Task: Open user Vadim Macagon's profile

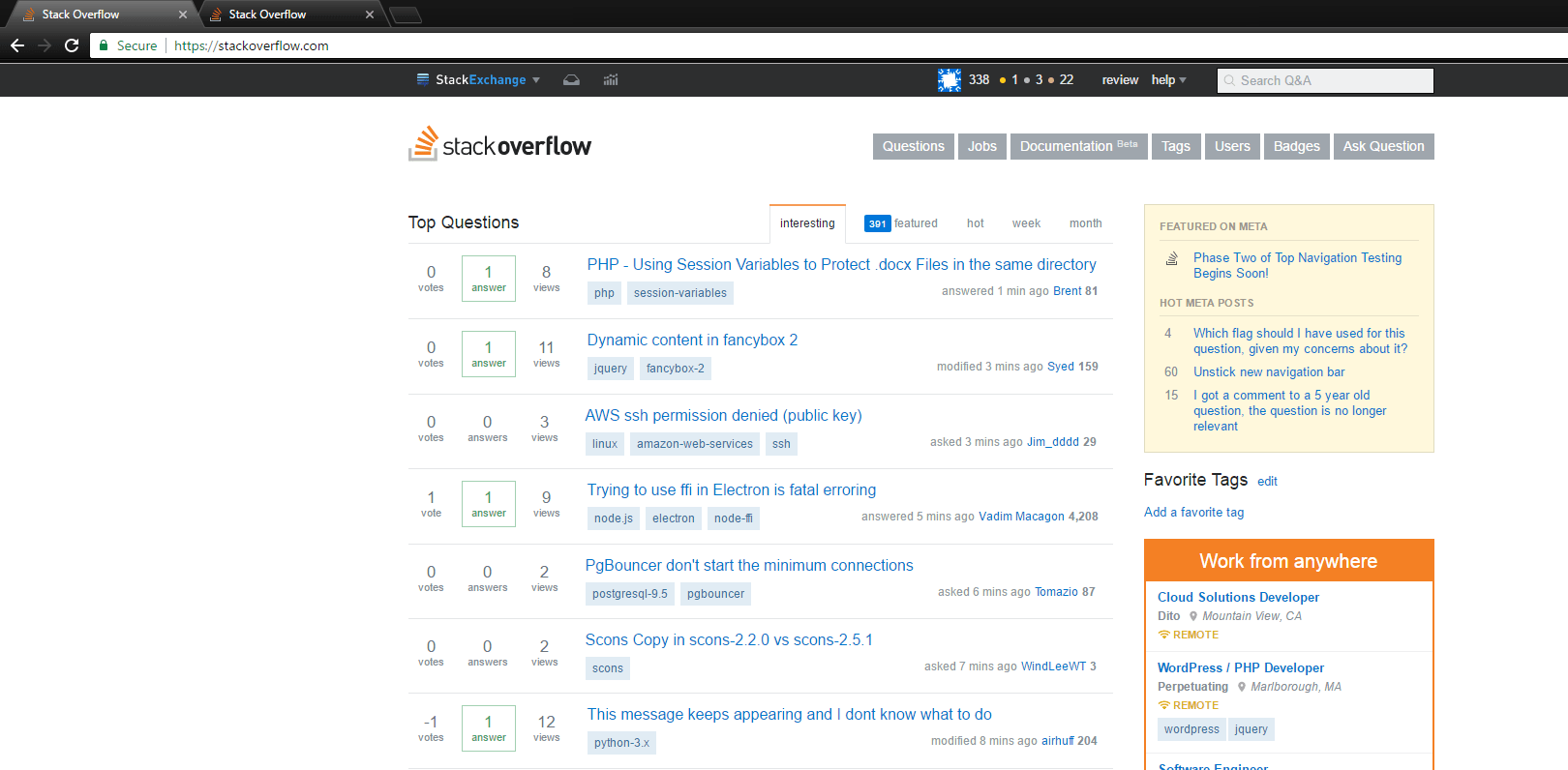Action: 1021,517
